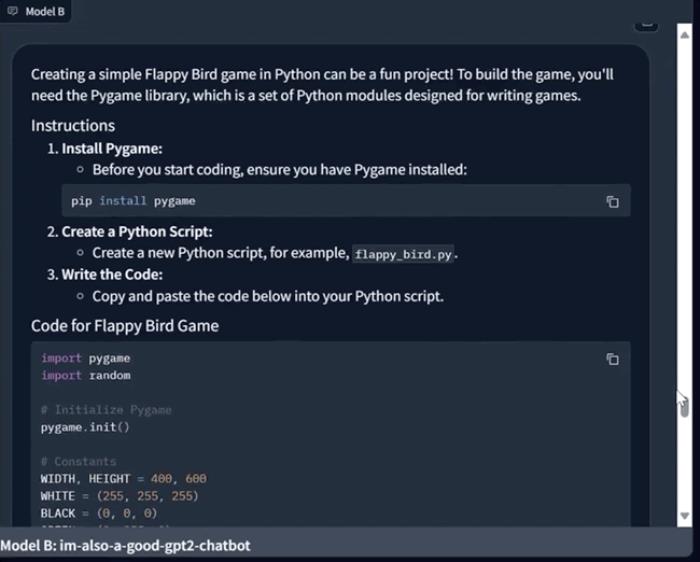This screenshot has width=700, height=562.
Task: Click the Instructions heading
Action: pos(73,125)
